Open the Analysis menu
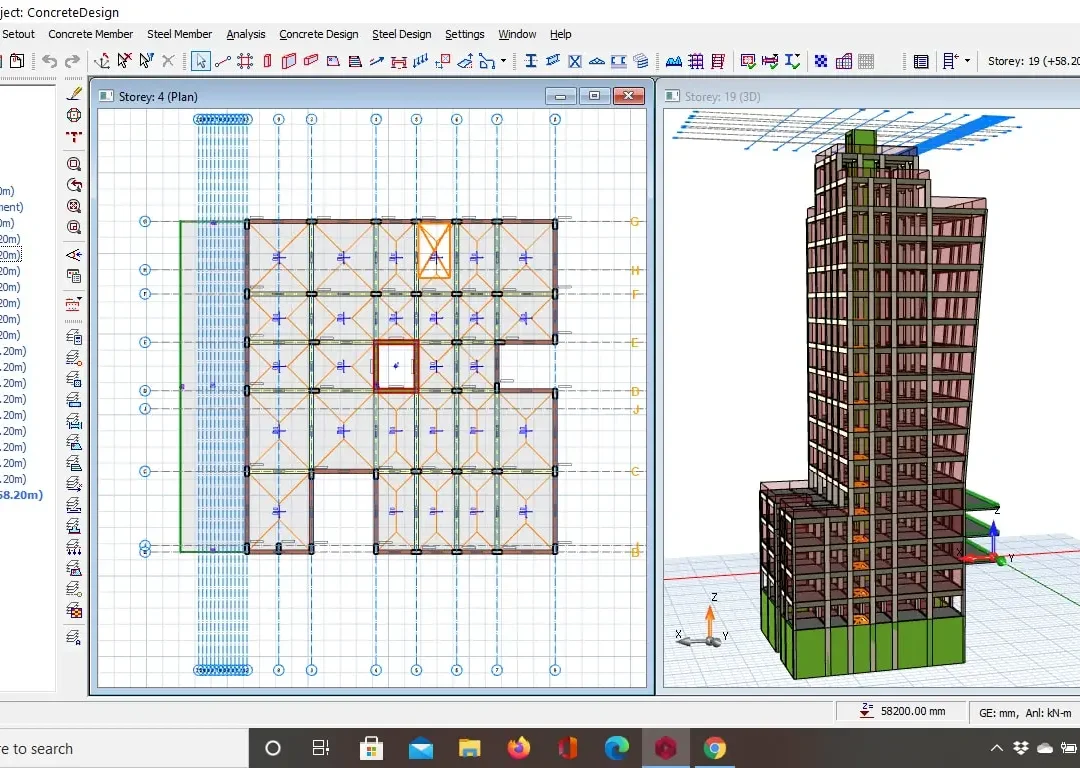The width and height of the screenshot is (1080, 768). 245,34
